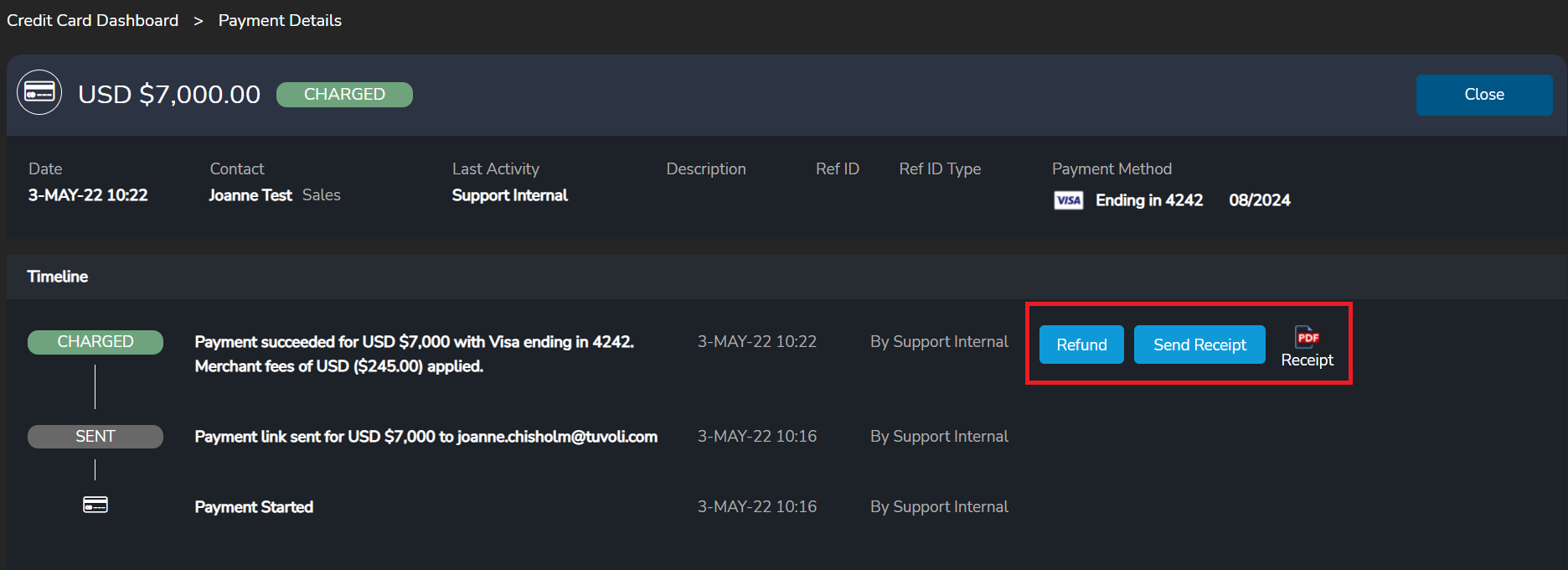Click the Payment succeeded message text
Viewport: 1568px width, 570px height.
(x=414, y=342)
